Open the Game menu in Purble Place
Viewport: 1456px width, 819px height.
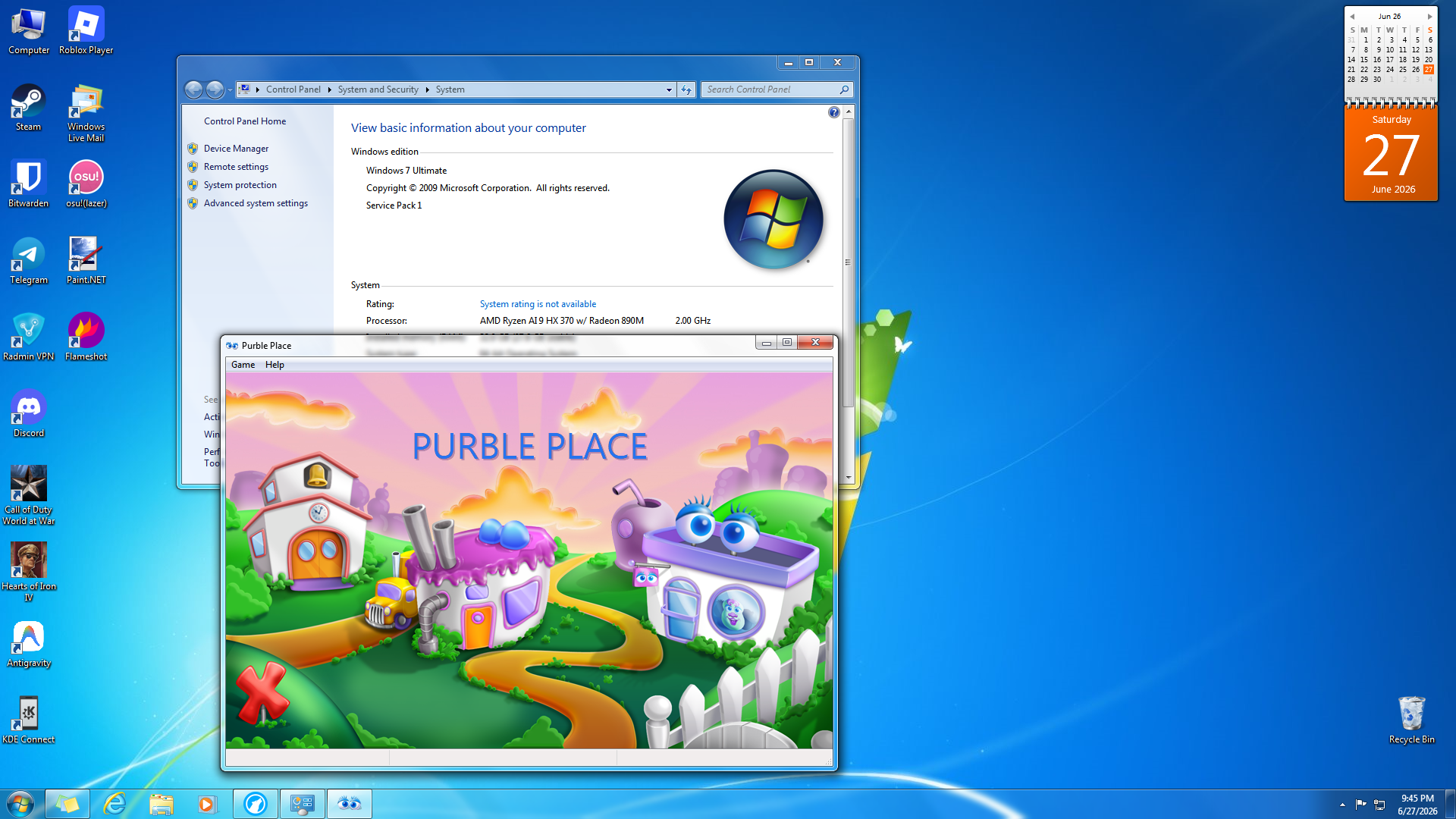click(243, 365)
